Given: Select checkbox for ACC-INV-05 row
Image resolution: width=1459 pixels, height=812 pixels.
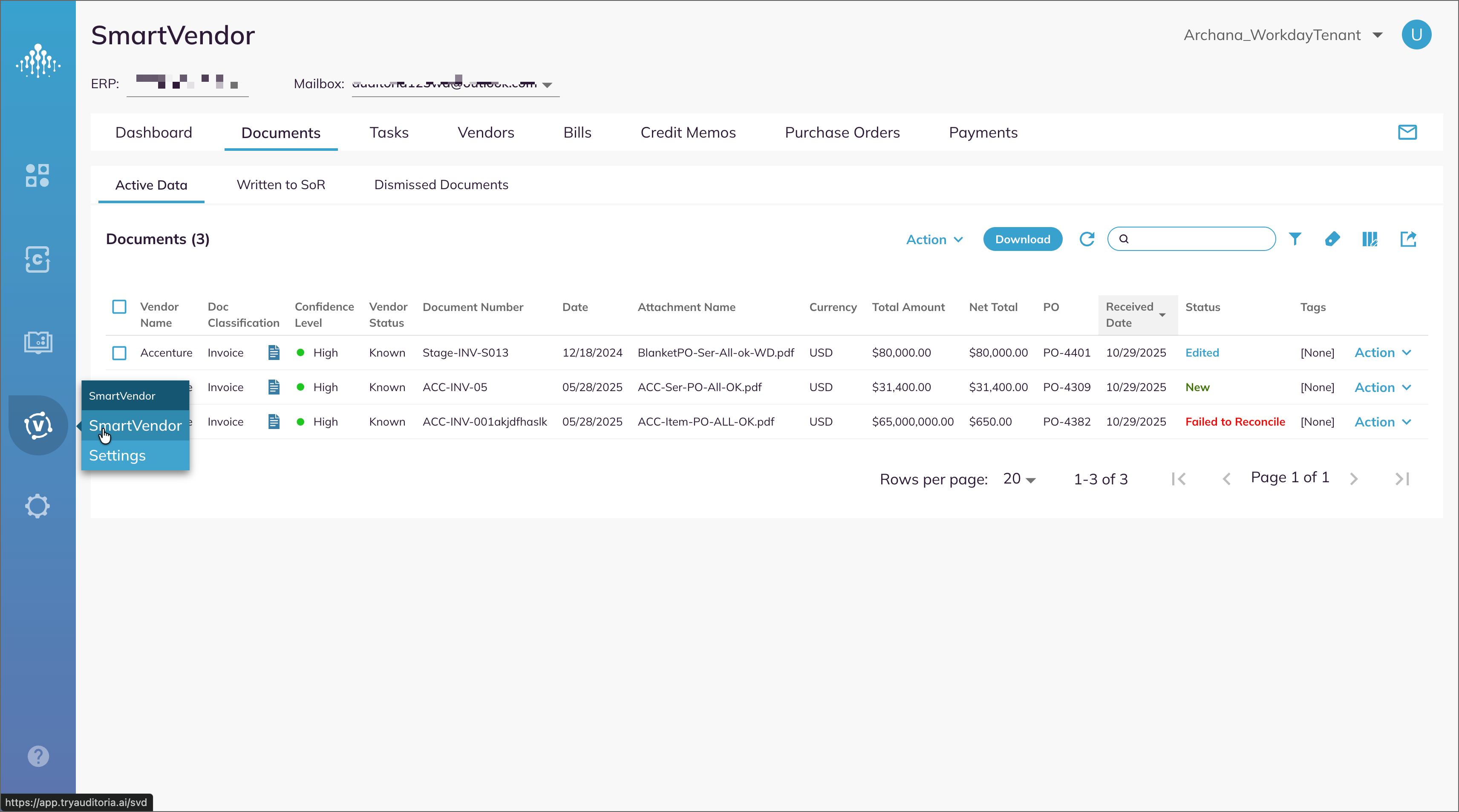Looking at the screenshot, I should click(119, 387).
